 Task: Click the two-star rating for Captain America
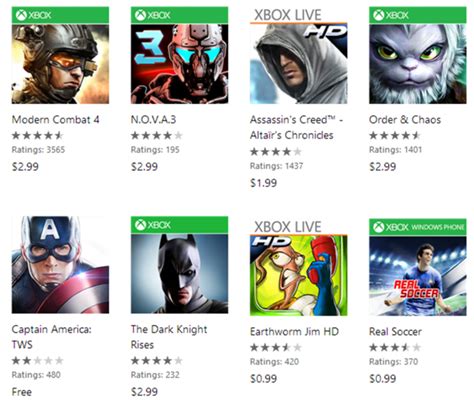coord(38,360)
